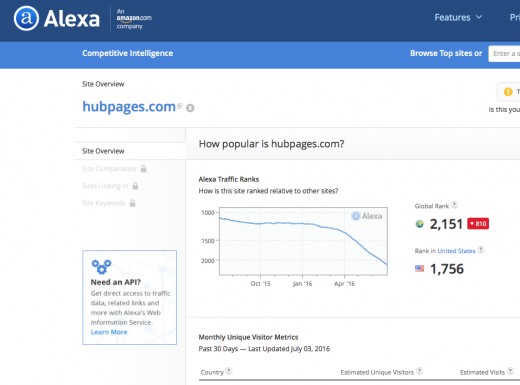The image size is (520, 385).
Task: Click the Alexa traffic rank graph
Action: (303, 241)
